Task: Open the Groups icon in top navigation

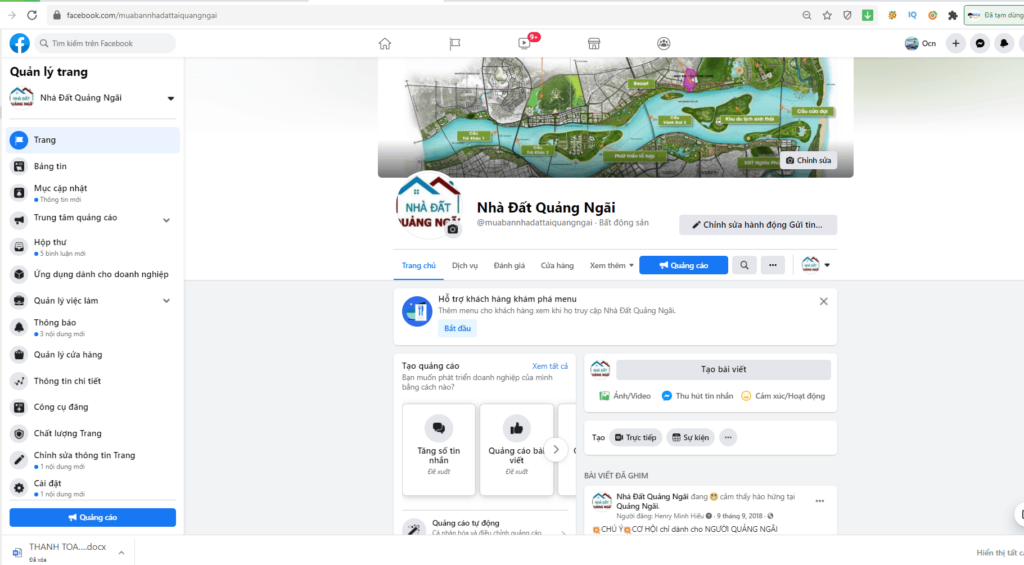Action: pyautogui.click(x=664, y=44)
